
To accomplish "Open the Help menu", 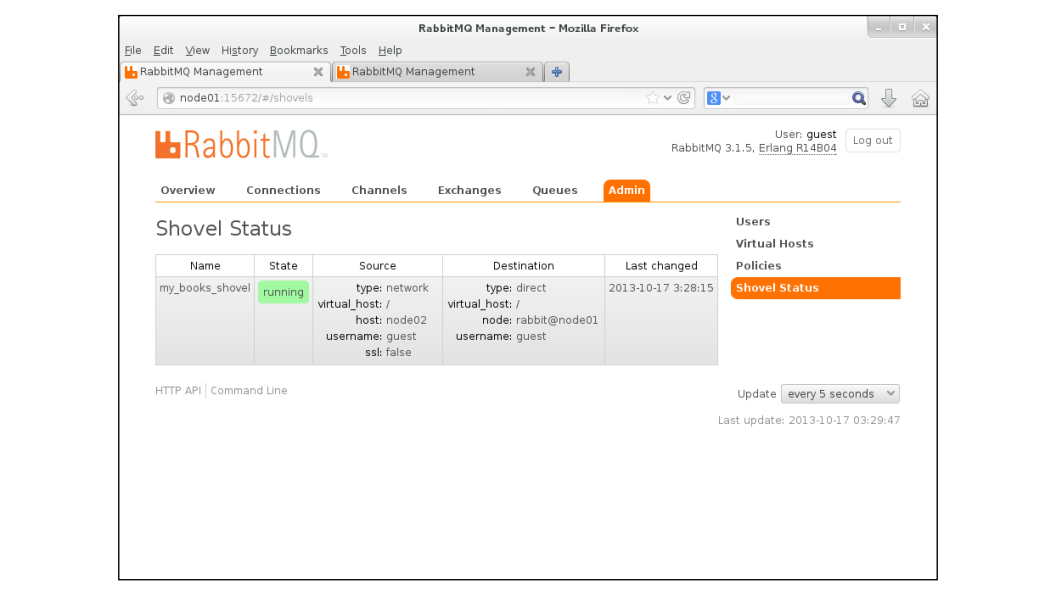I will 390,50.
